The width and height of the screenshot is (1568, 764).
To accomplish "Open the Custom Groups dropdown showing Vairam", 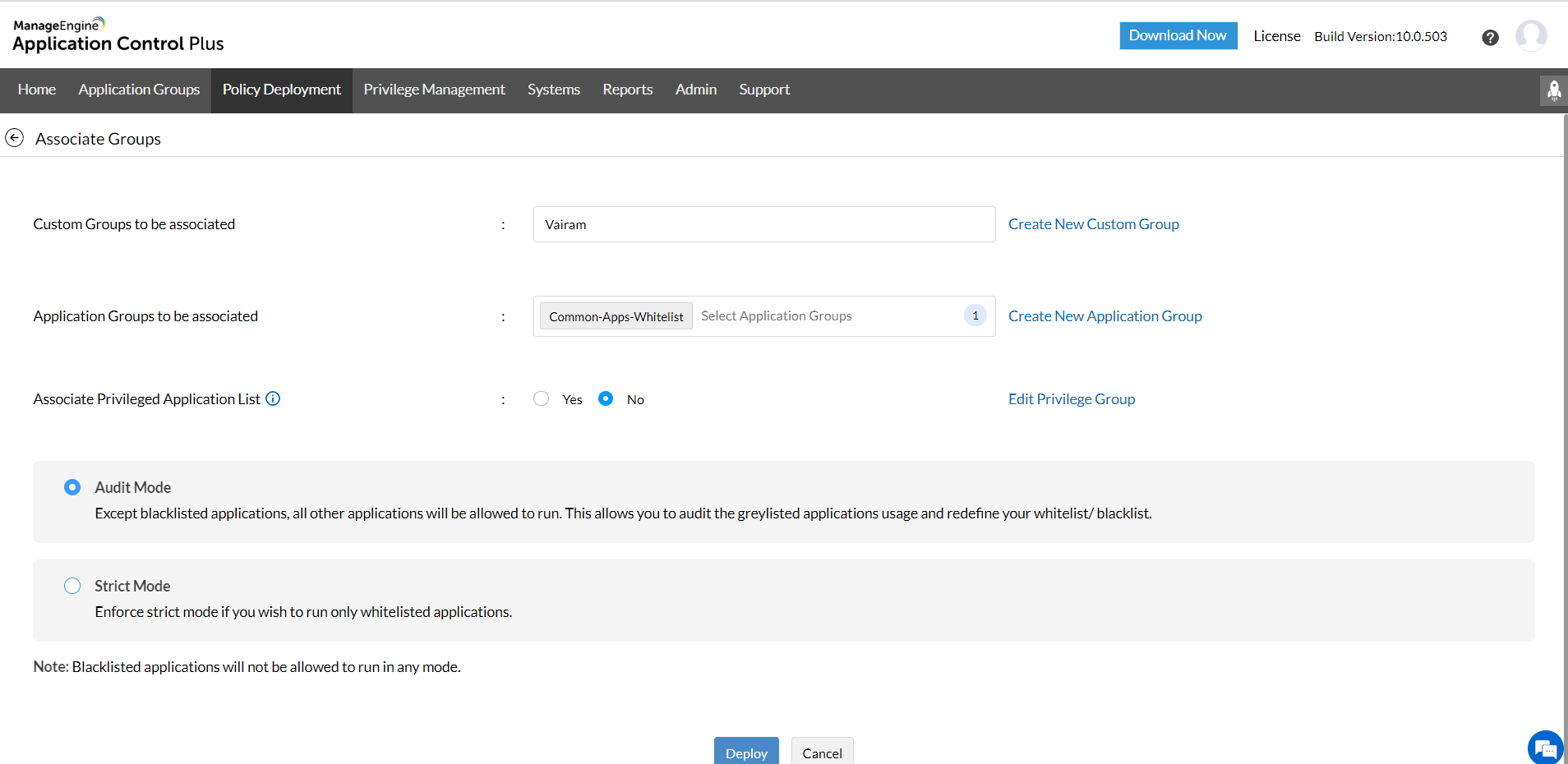I will [763, 224].
